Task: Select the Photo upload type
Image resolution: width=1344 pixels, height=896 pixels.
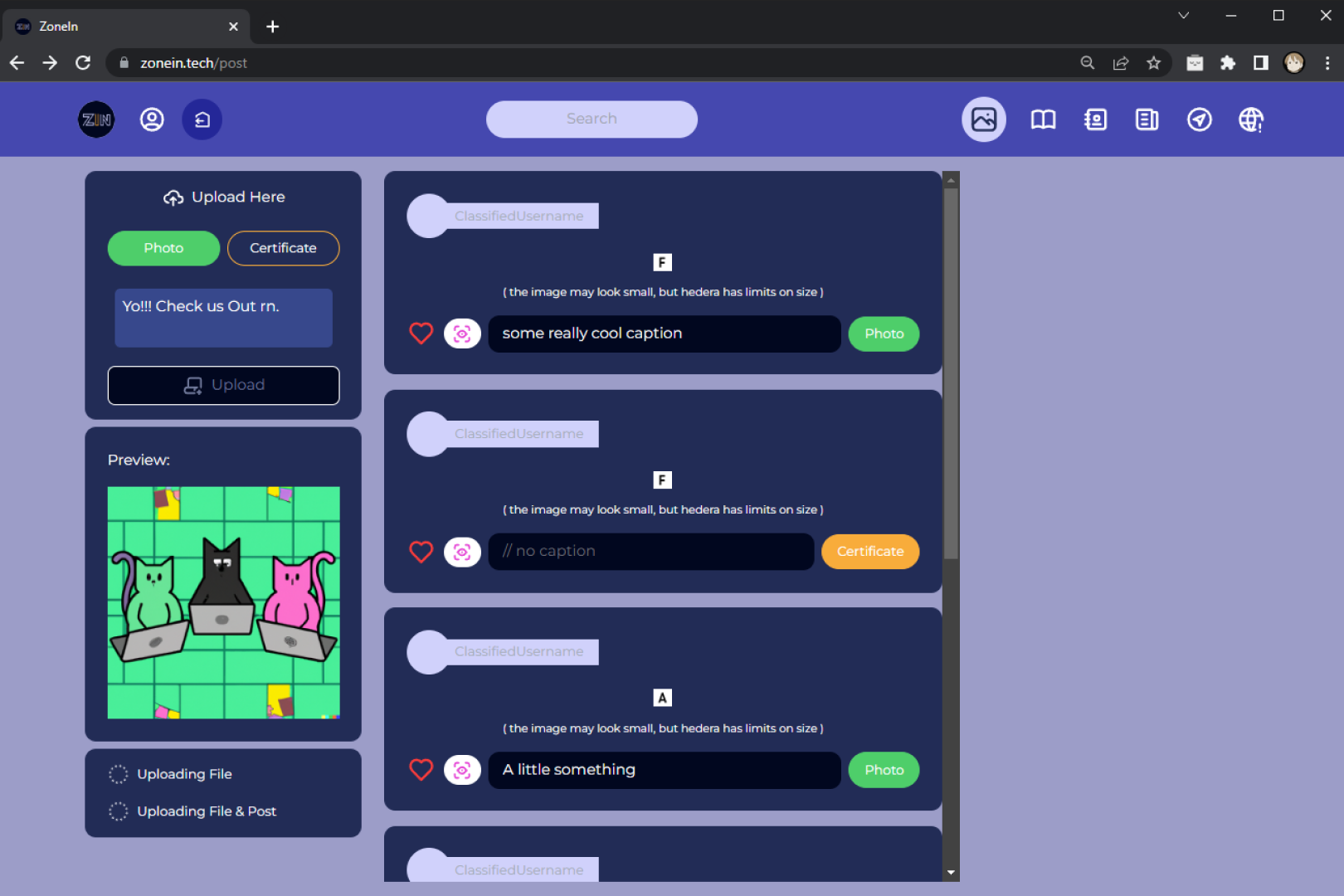Action: click(x=163, y=247)
